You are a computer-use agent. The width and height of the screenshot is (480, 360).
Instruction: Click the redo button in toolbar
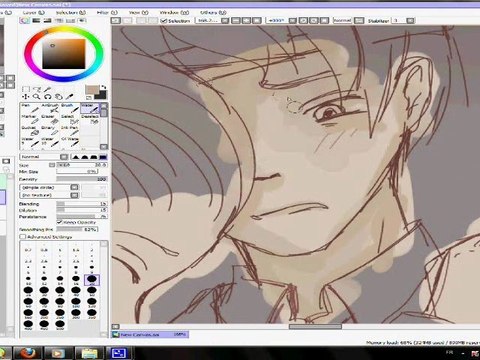[x=128, y=21]
